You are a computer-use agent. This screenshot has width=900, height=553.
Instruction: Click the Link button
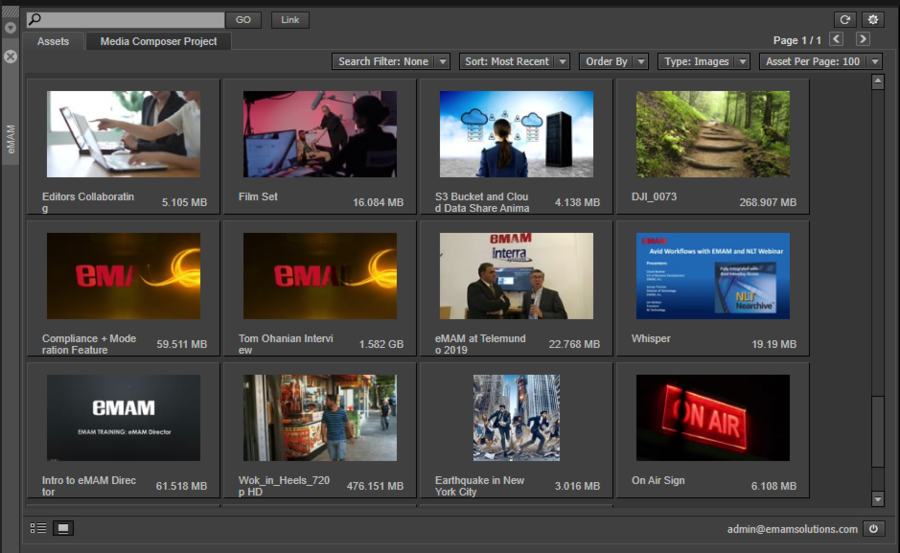tap(290, 20)
